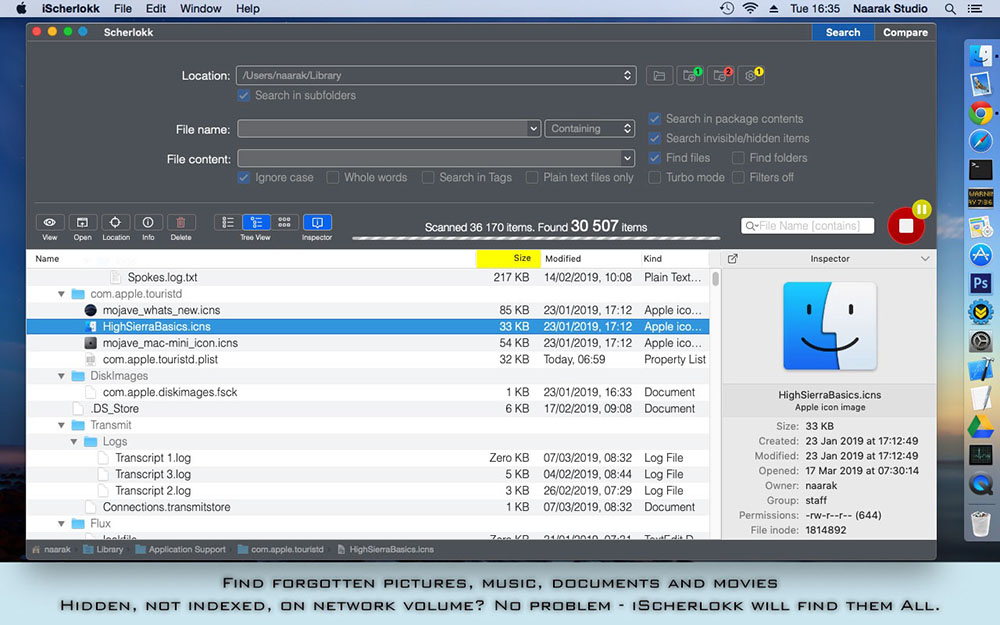Screen dimensions: 1000x625
Task: Click the File content input field
Action: [x=430, y=158]
